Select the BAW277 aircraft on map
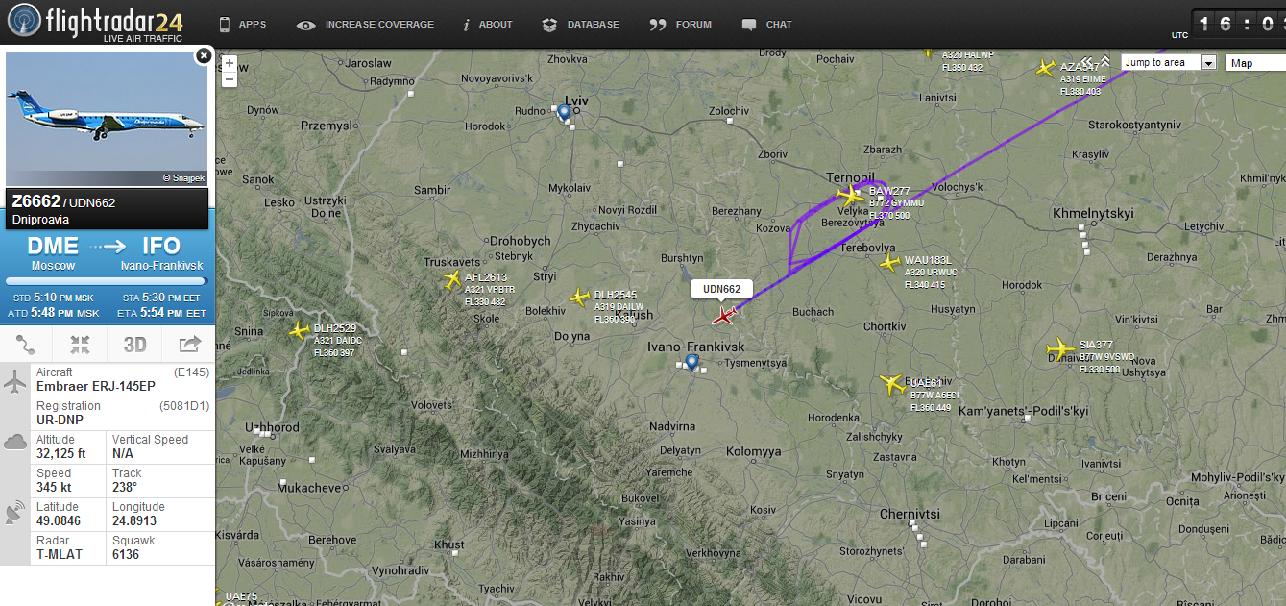Viewport: 1286px width, 606px height. point(850,194)
